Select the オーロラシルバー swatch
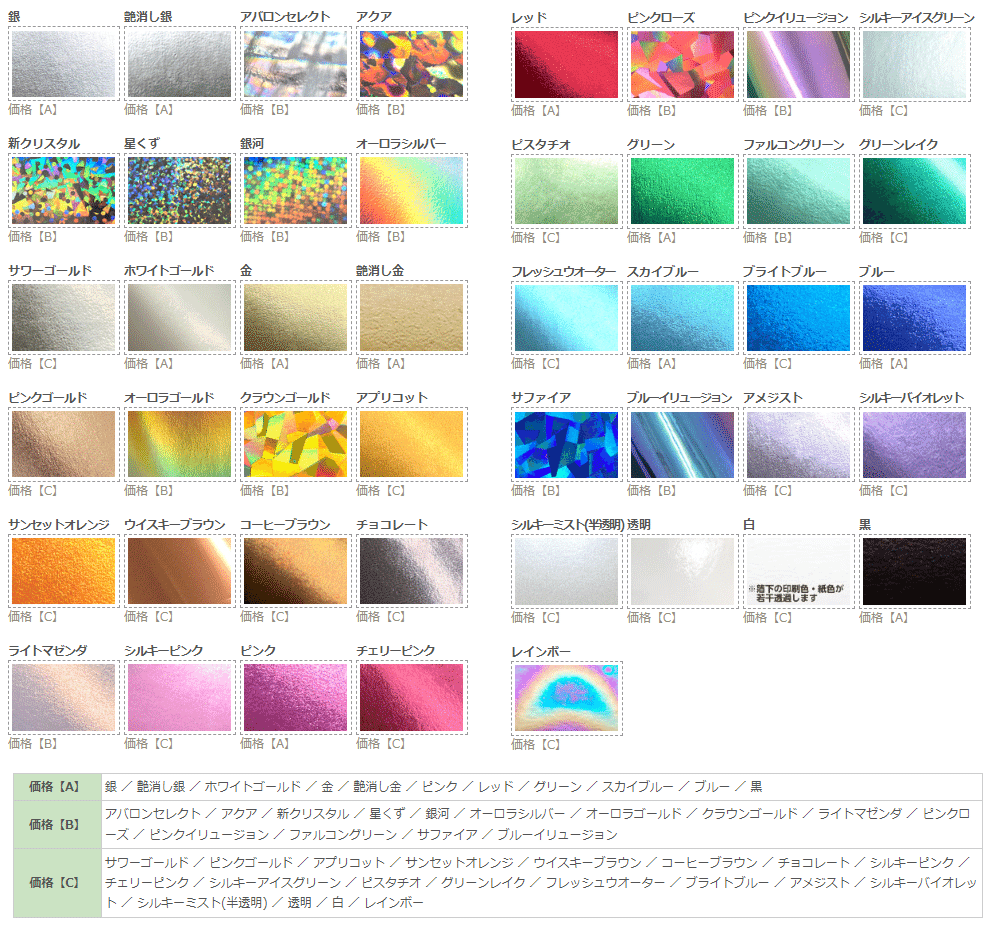This screenshot has width=1003, height=927. [x=410, y=190]
